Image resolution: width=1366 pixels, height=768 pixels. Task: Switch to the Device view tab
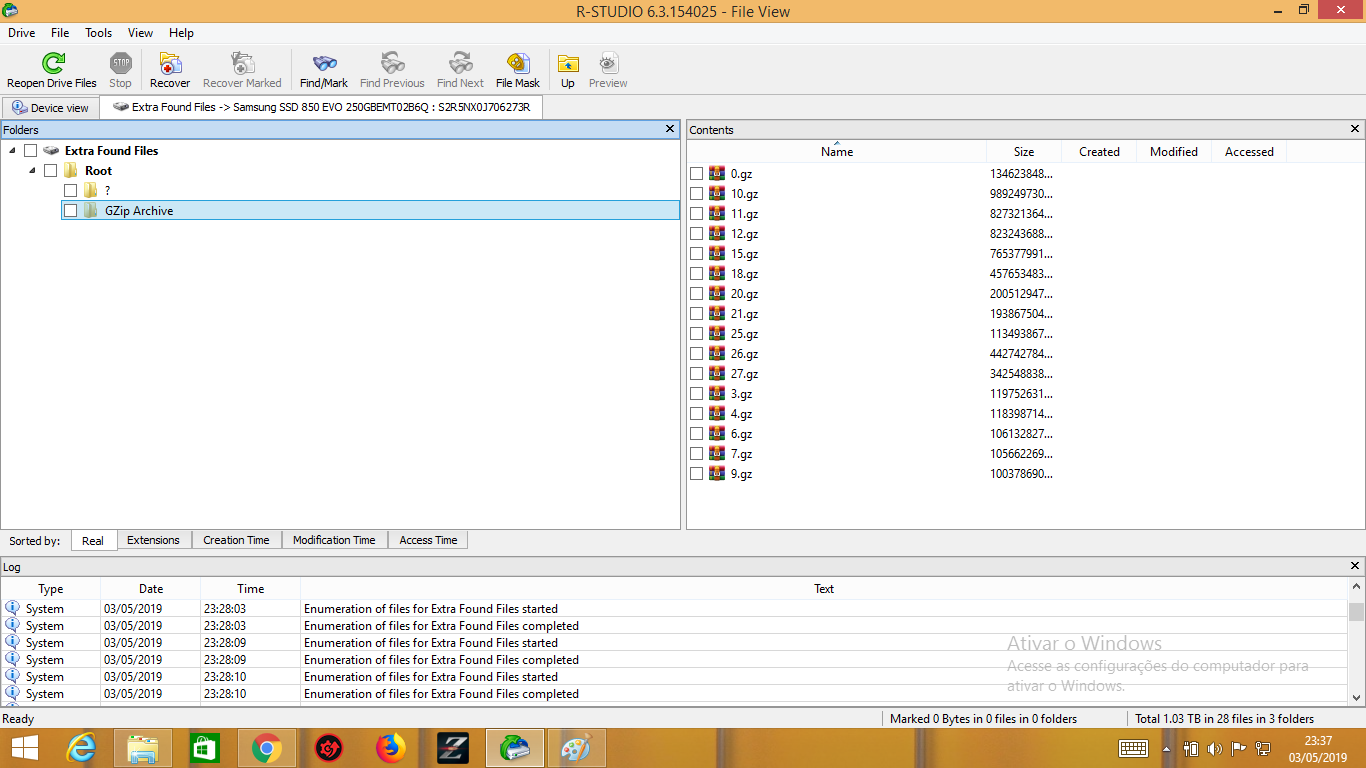pos(50,108)
